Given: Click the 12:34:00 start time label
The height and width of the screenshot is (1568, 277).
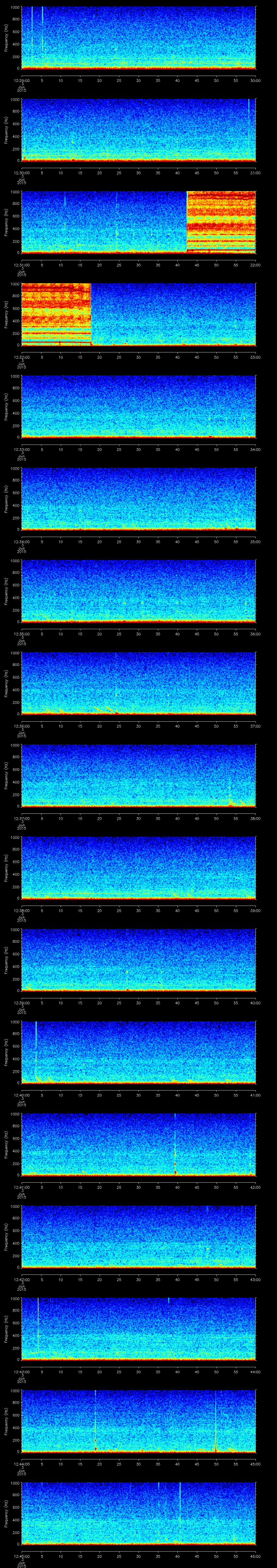Looking at the screenshot, I should pyautogui.click(x=21, y=542).
